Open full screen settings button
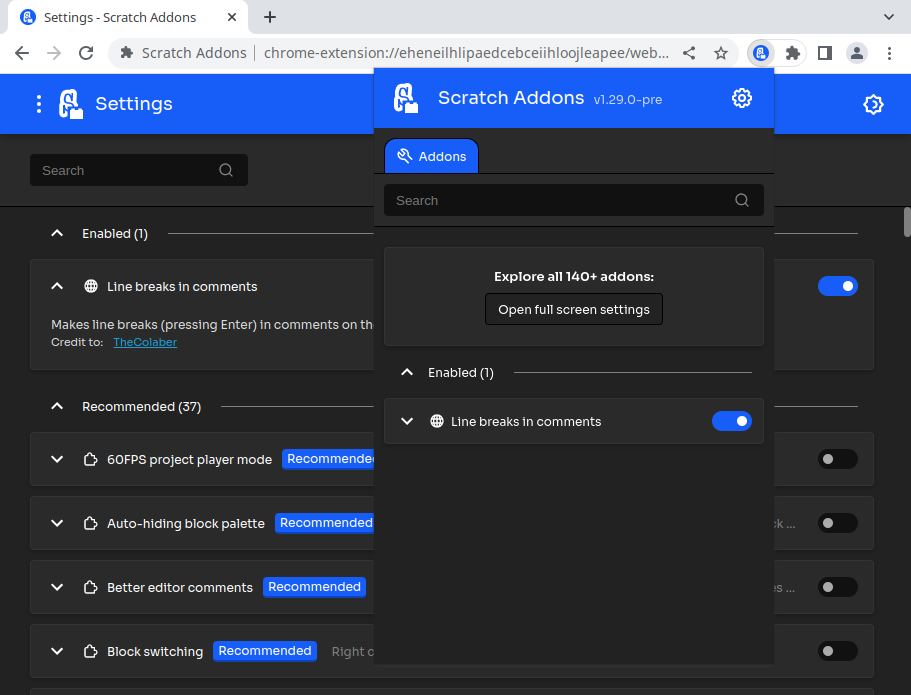The height and width of the screenshot is (695, 911). click(x=573, y=310)
